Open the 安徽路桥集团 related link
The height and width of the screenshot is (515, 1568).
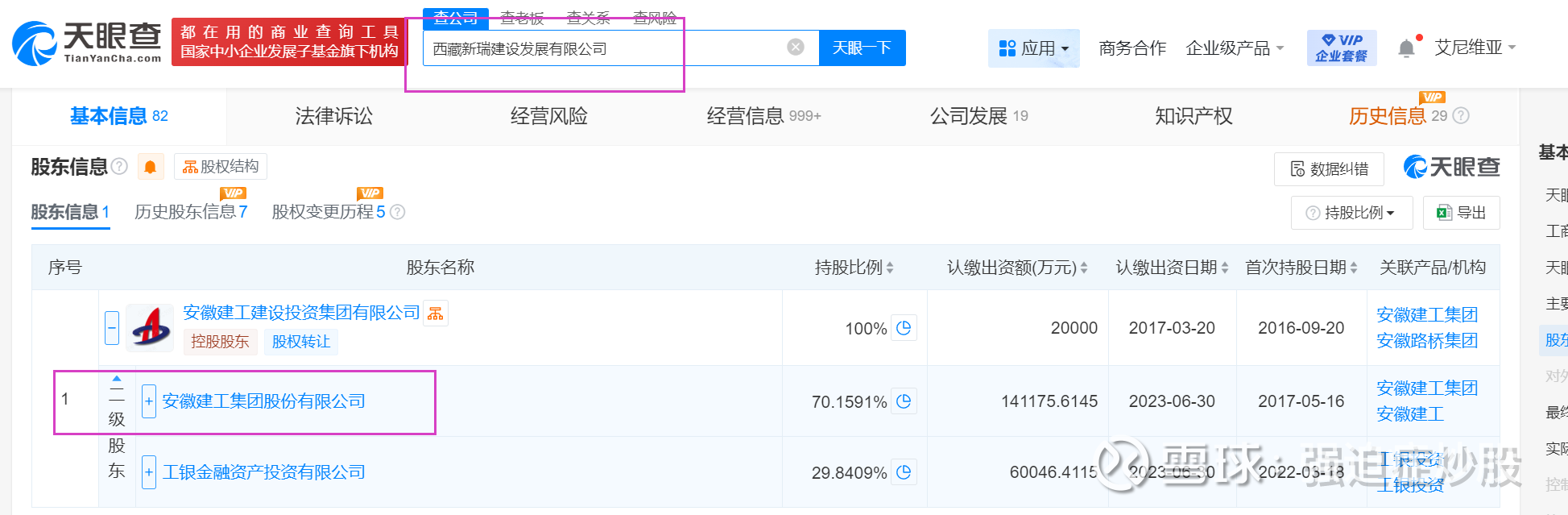click(1427, 341)
